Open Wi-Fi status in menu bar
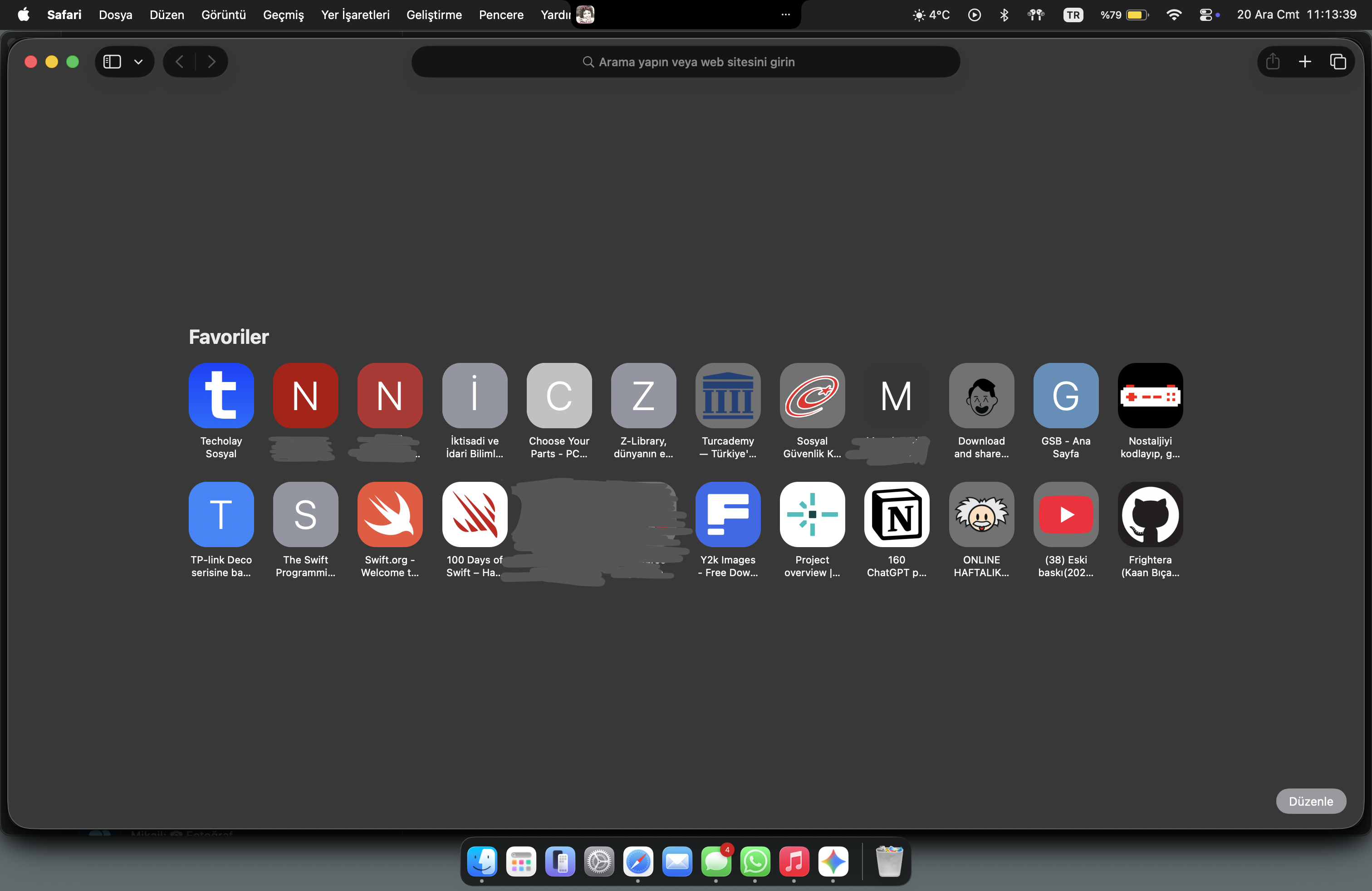1372x891 pixels. pyautogui.click(x=1173, y=15)
